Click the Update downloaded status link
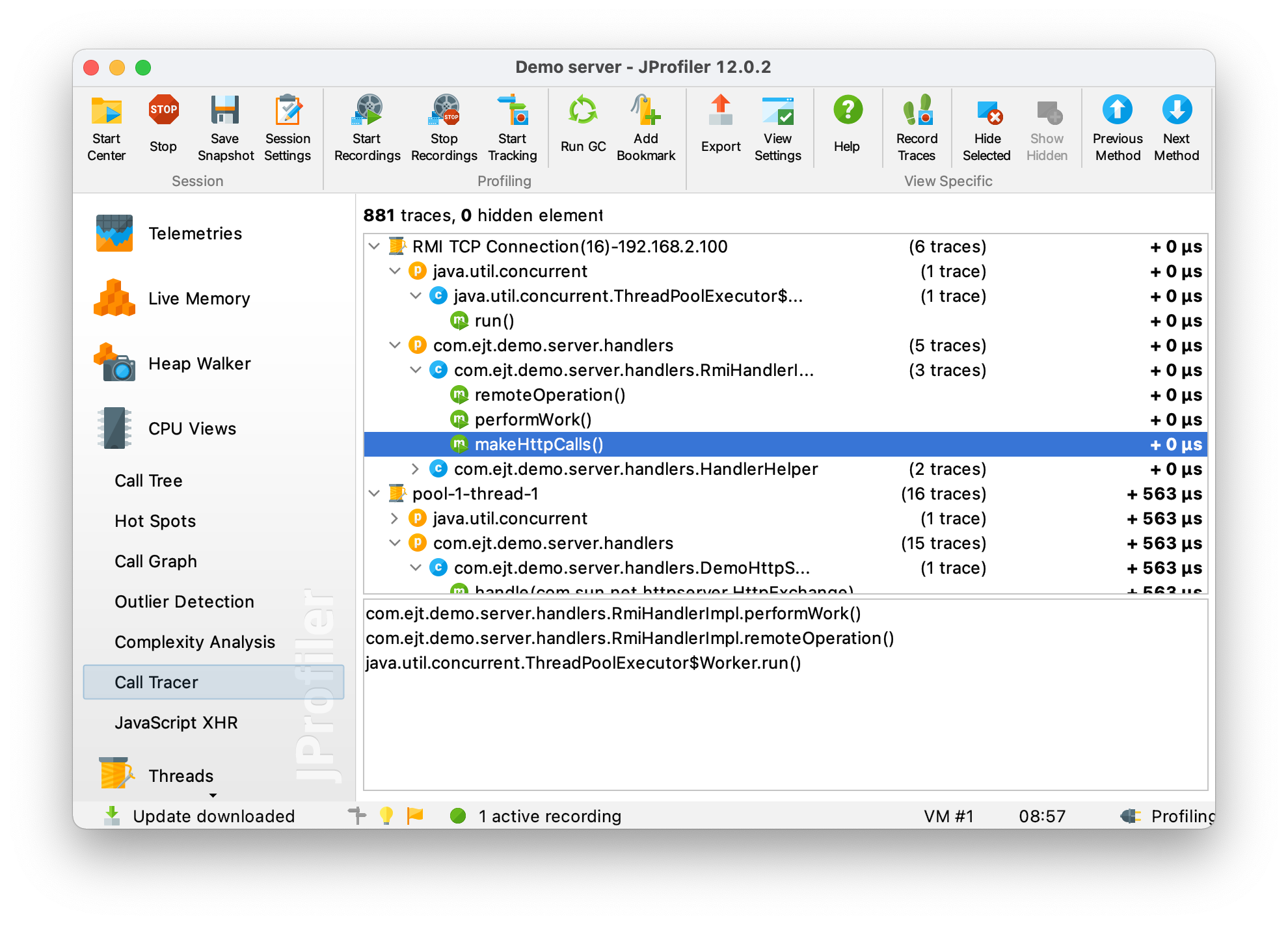1288x925 pixels. (x=213, y=816)
